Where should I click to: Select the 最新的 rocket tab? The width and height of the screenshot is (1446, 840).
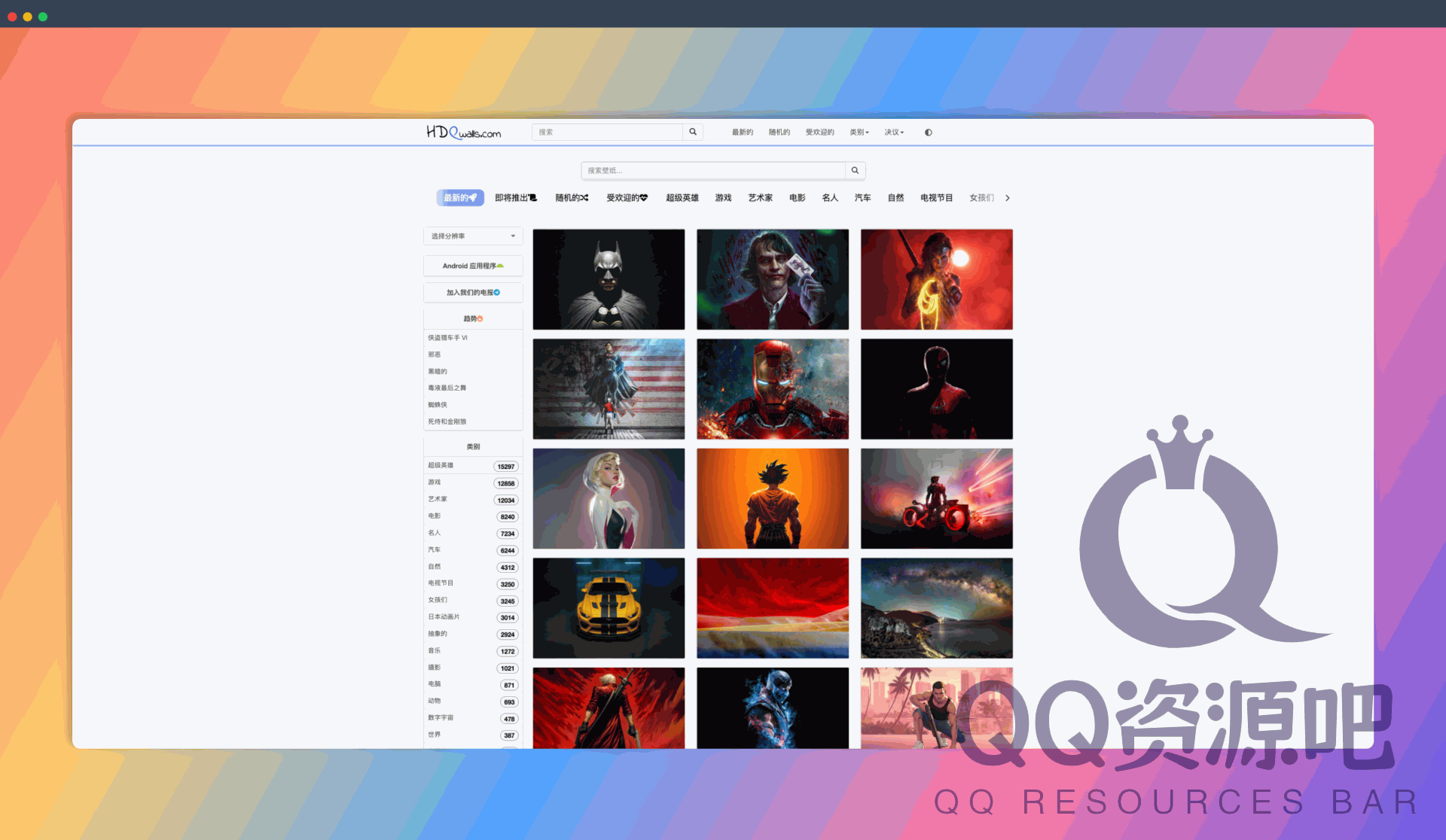coord(459,198)
